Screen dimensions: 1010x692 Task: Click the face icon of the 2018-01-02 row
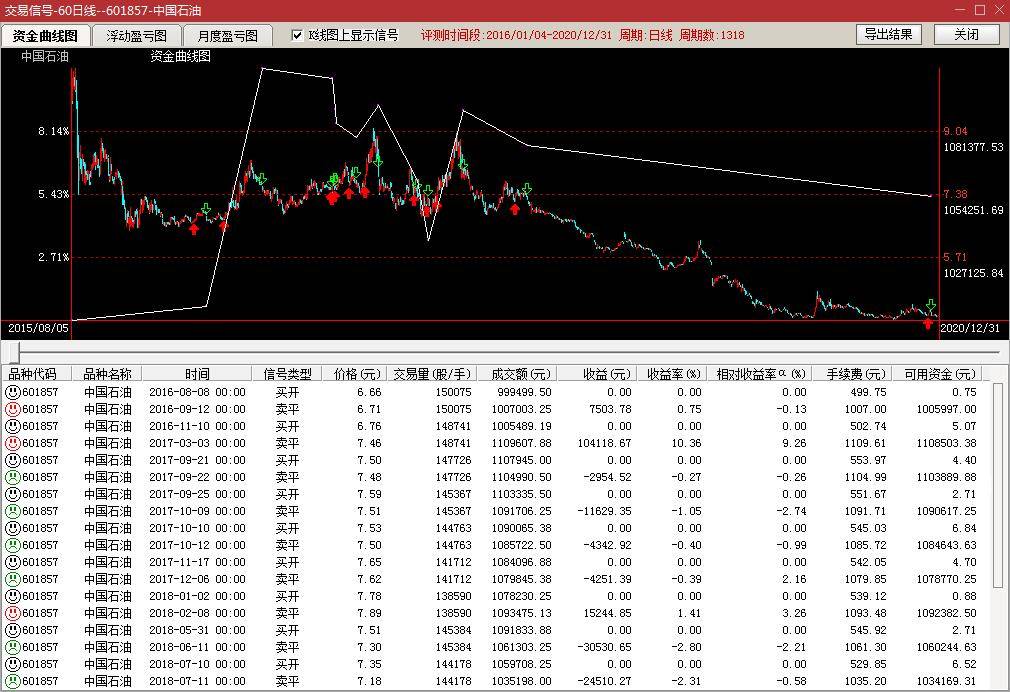tap(12, 596)
